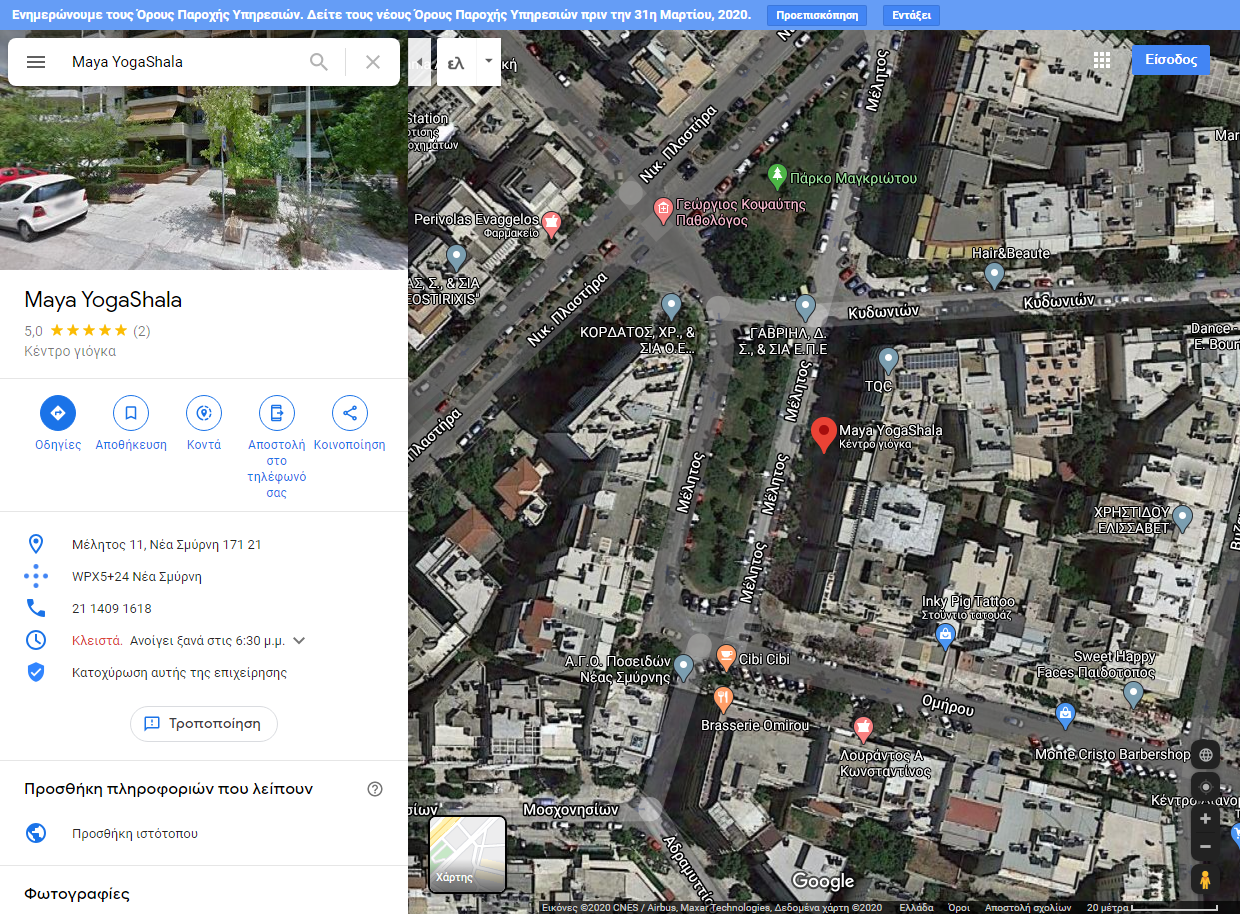This screenshot has width=1240, height=914.
Task: Click the Πάρκο Μαγκριώτου park marker
Action: 777,177
